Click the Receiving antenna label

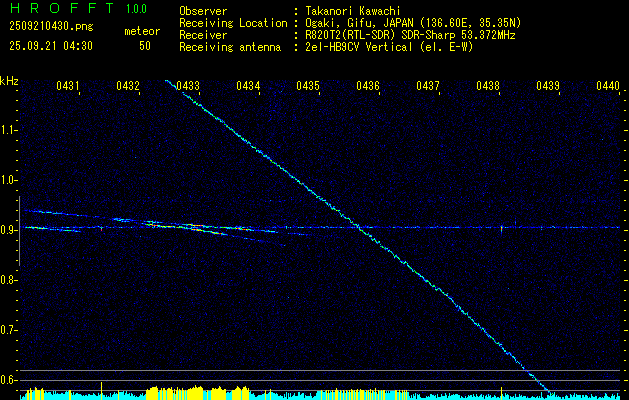click(x=230, y=47)
